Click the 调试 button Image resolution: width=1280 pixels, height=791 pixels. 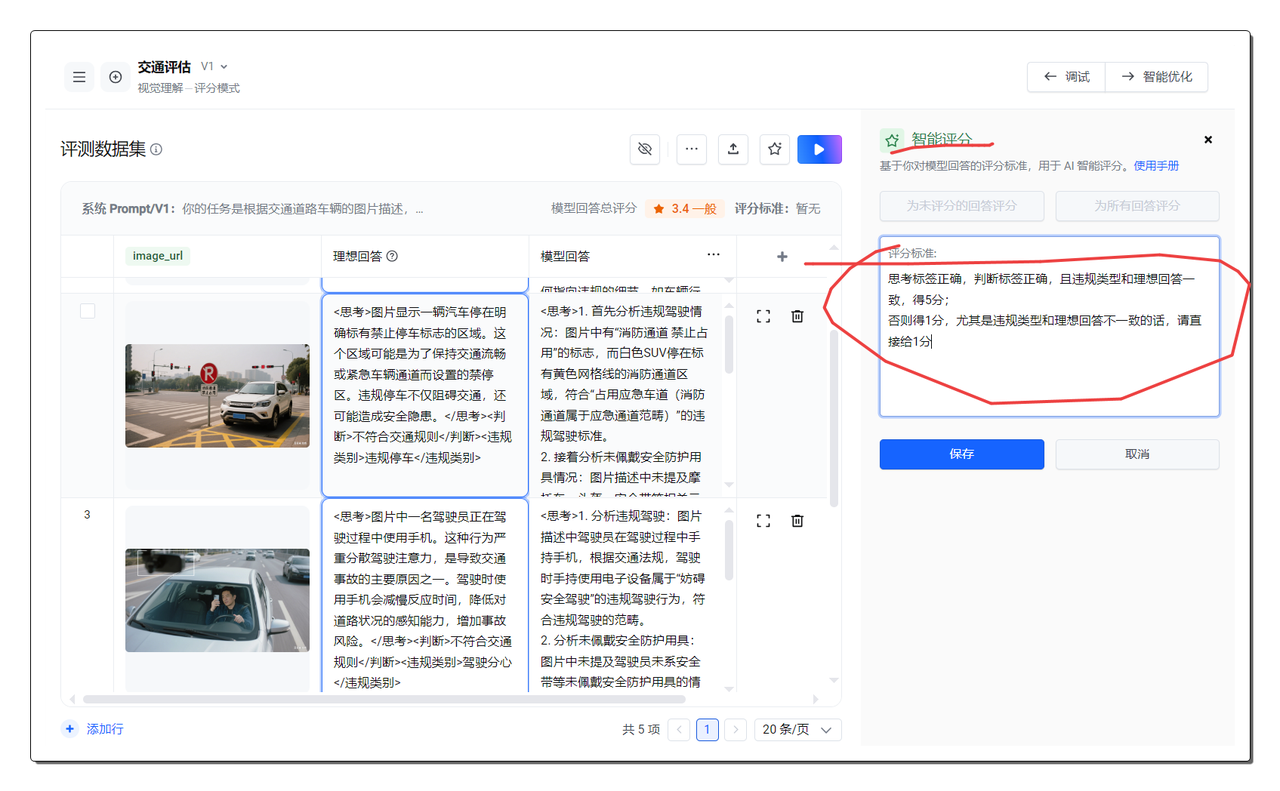[x=1066, y=77]
